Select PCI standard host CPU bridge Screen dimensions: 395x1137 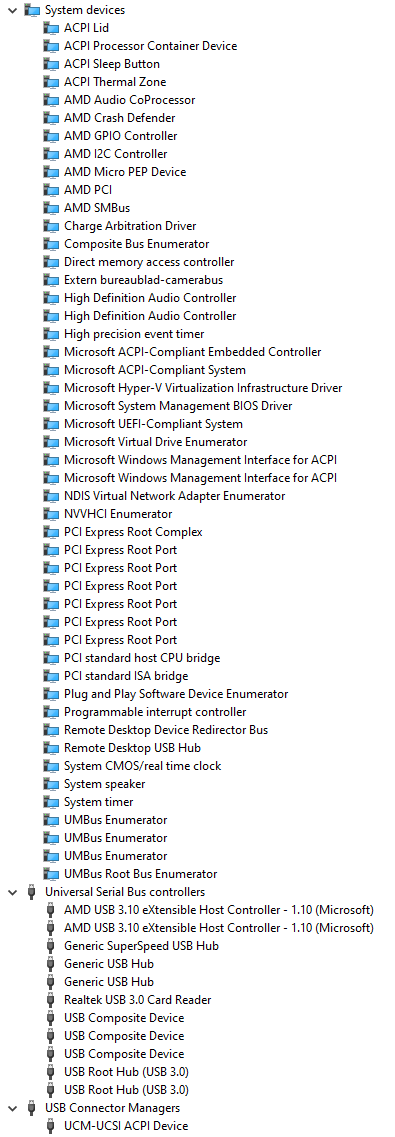coord(142,658)
